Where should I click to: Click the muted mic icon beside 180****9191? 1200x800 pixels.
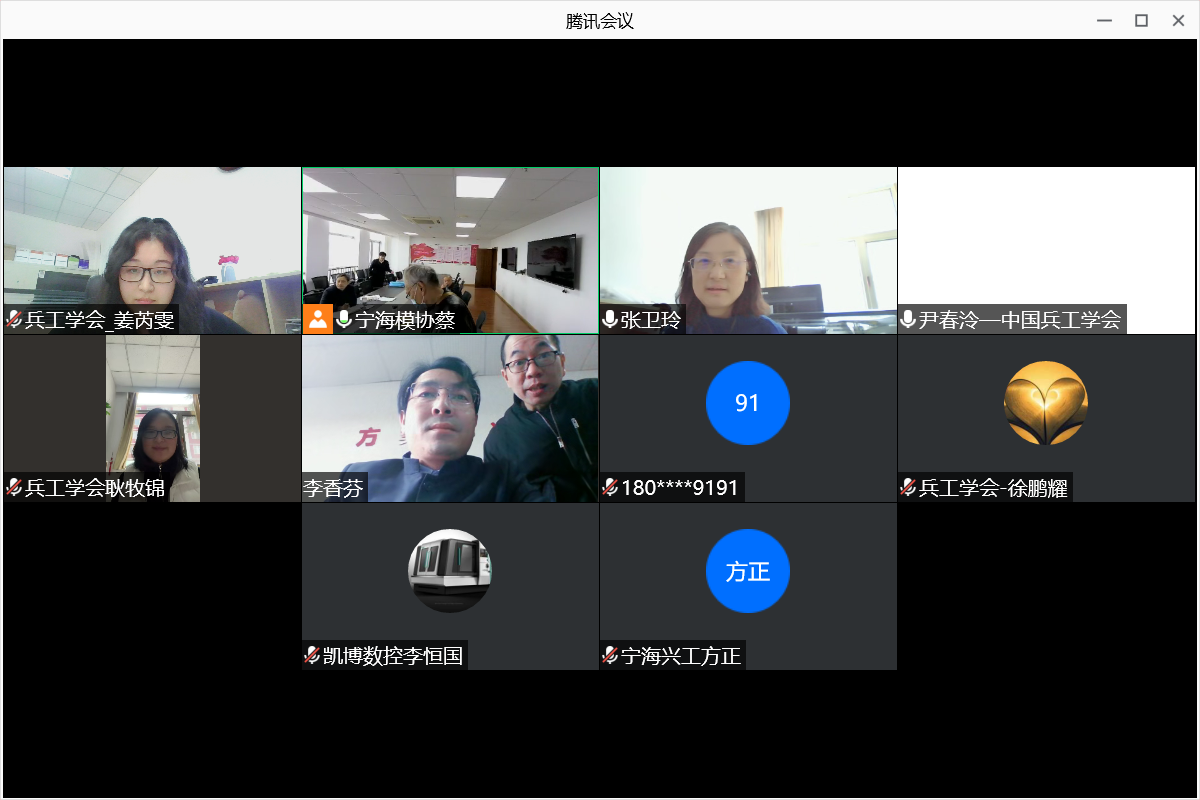click(x=610, y=488)
